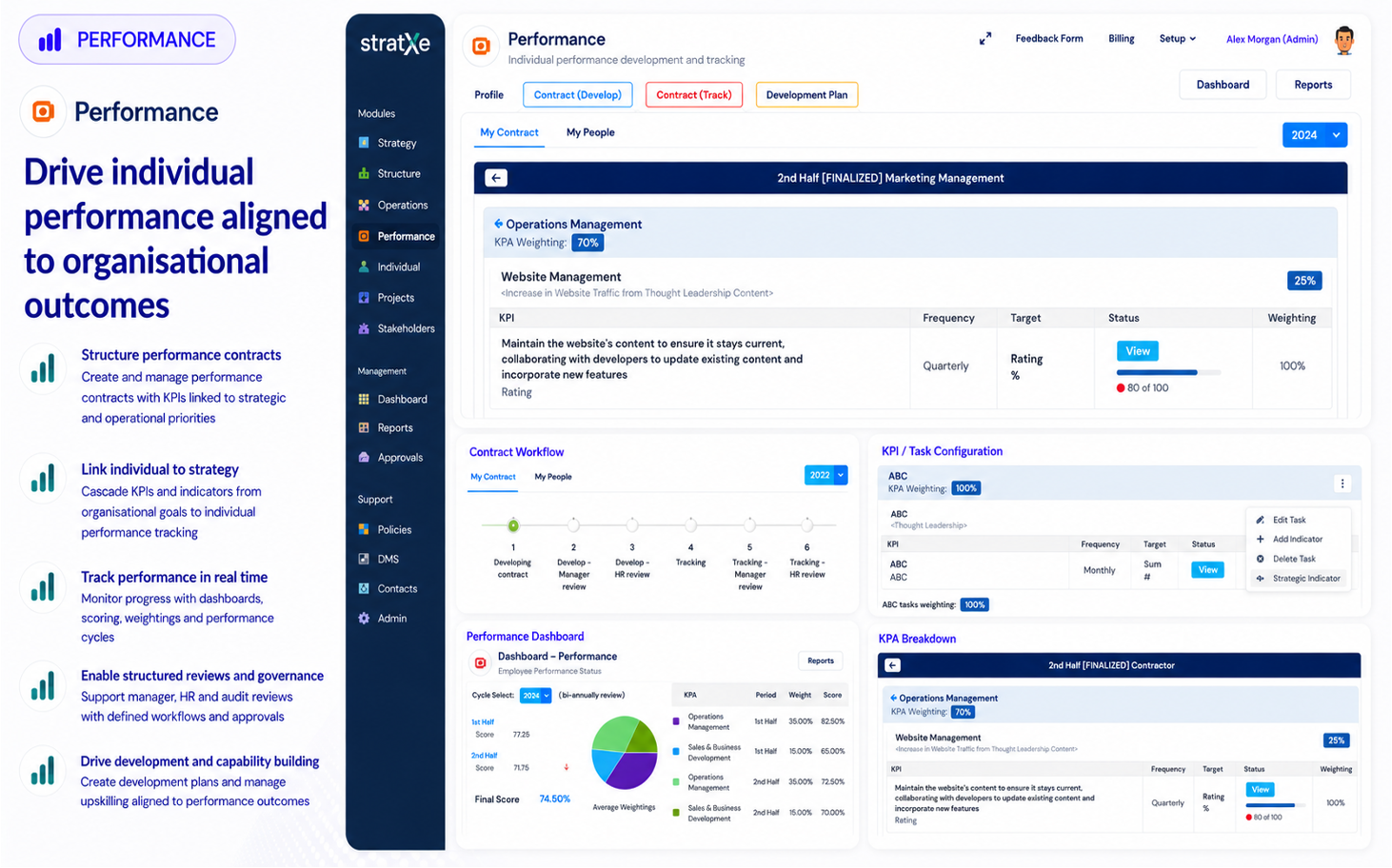Click the fullscreen expand arrows icon
This screenshot has width=1392, height=868.
pos(985,39)
